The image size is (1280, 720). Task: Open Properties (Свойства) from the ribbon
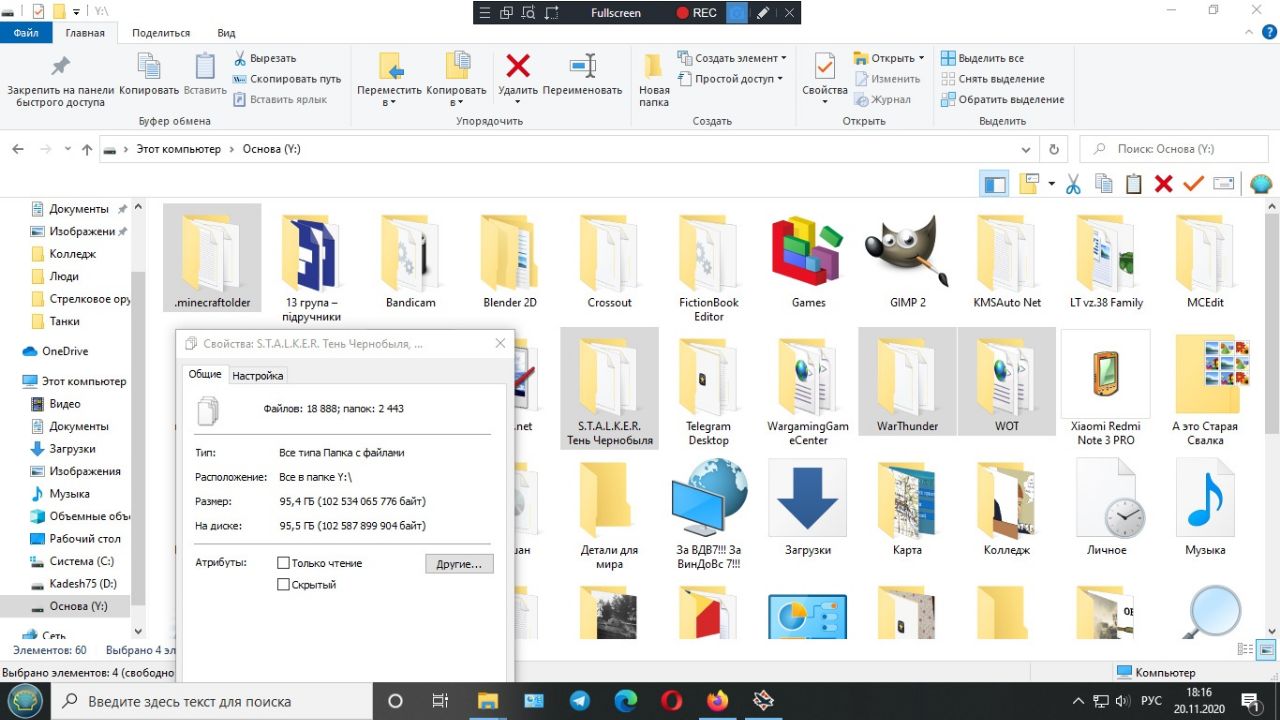tap(825, 76)
